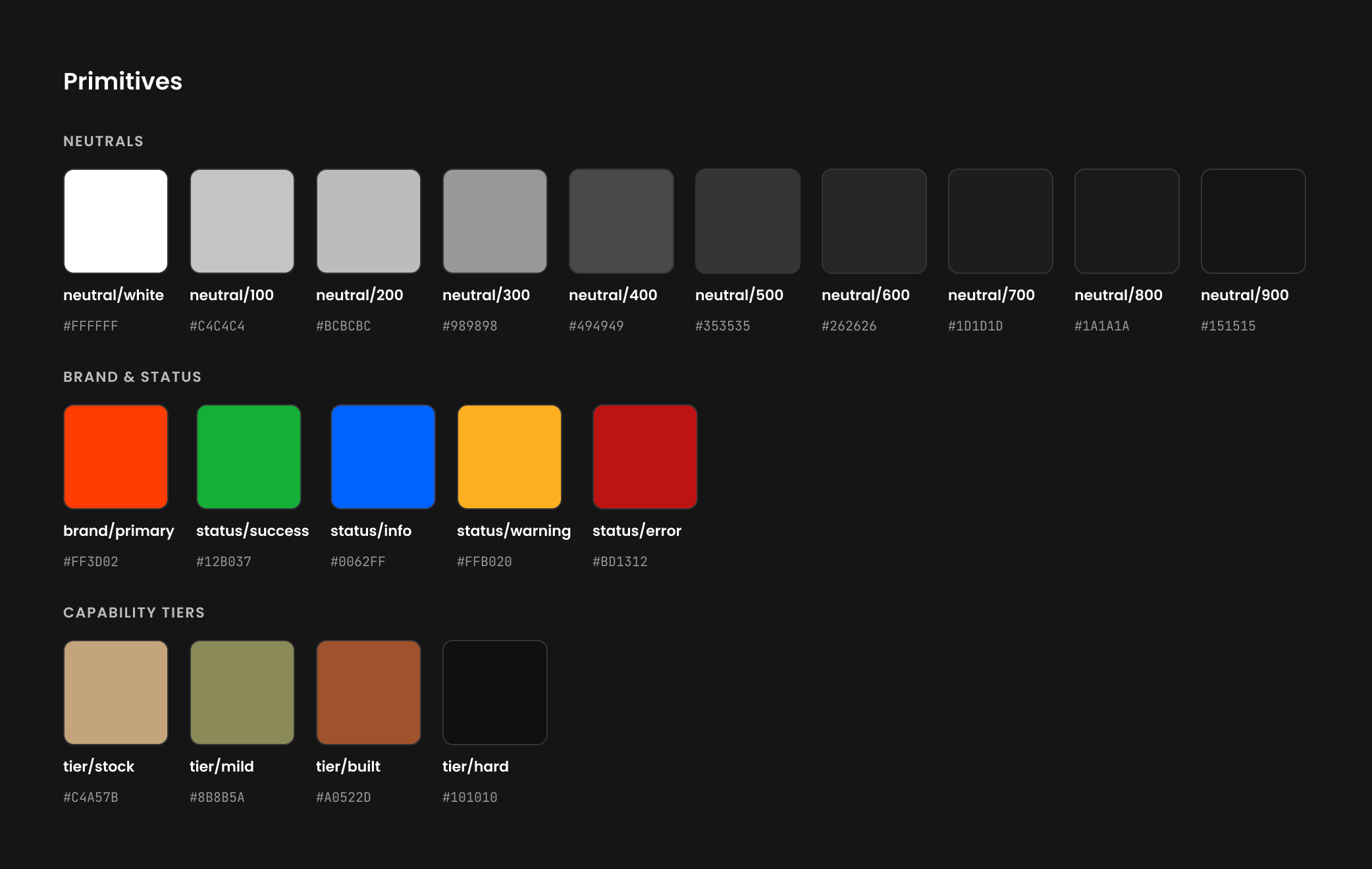
Task: Pick the neutral/200 gray swatch
Action: (369, 221)
